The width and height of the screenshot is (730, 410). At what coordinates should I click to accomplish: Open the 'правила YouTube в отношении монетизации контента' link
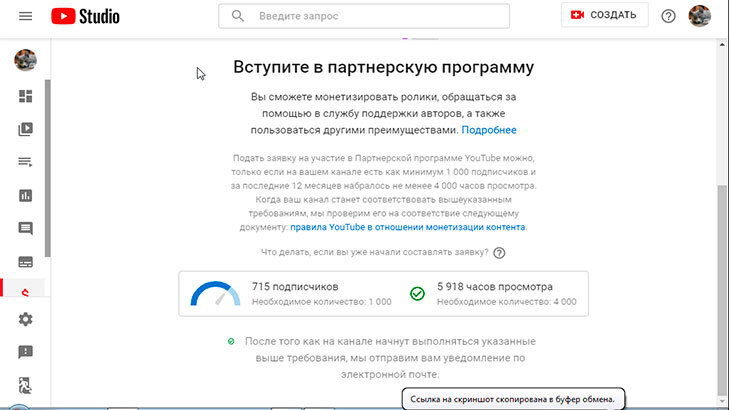tap(407, 227)
